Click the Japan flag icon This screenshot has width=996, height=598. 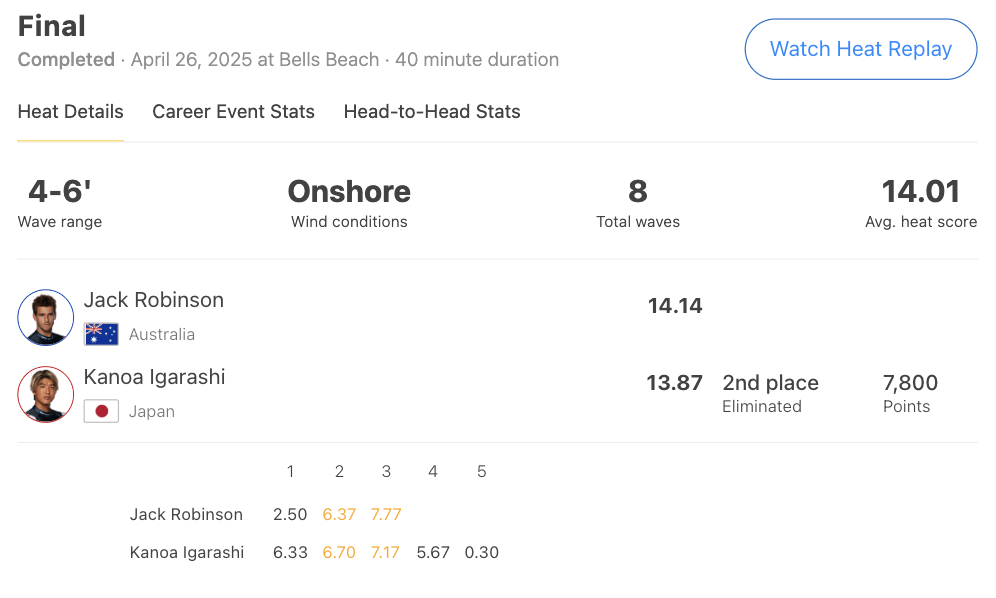(x=101, y=411)
